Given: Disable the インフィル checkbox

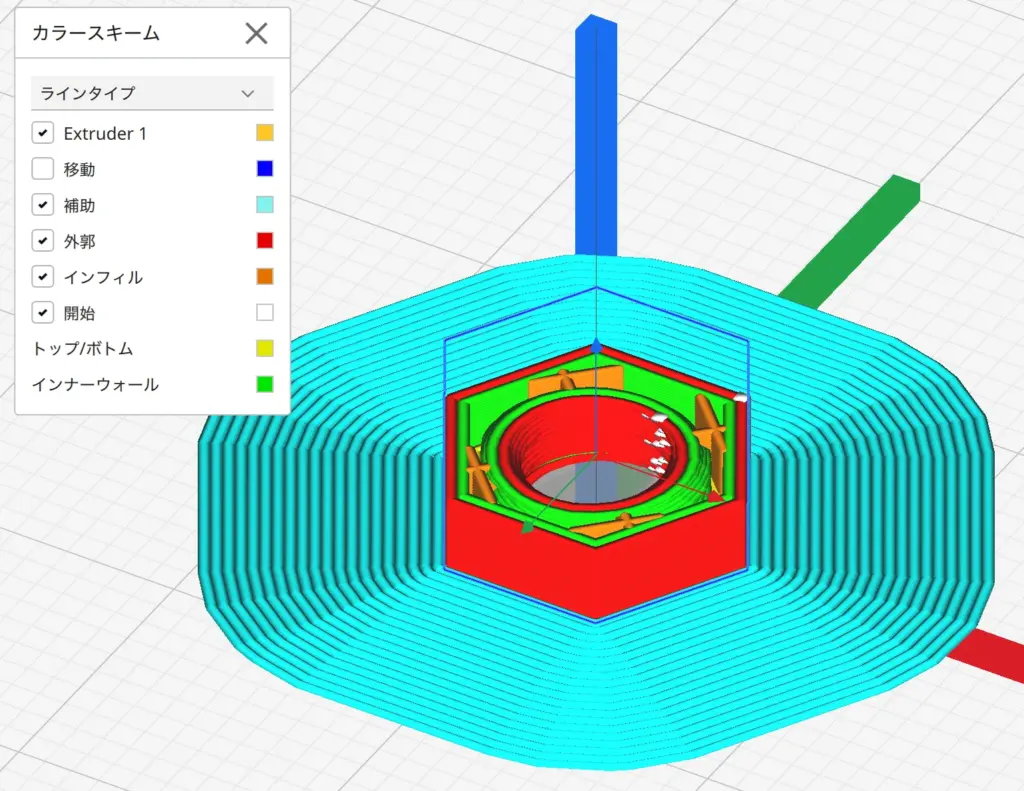Looking at the screenshot, I should (43, 277).
